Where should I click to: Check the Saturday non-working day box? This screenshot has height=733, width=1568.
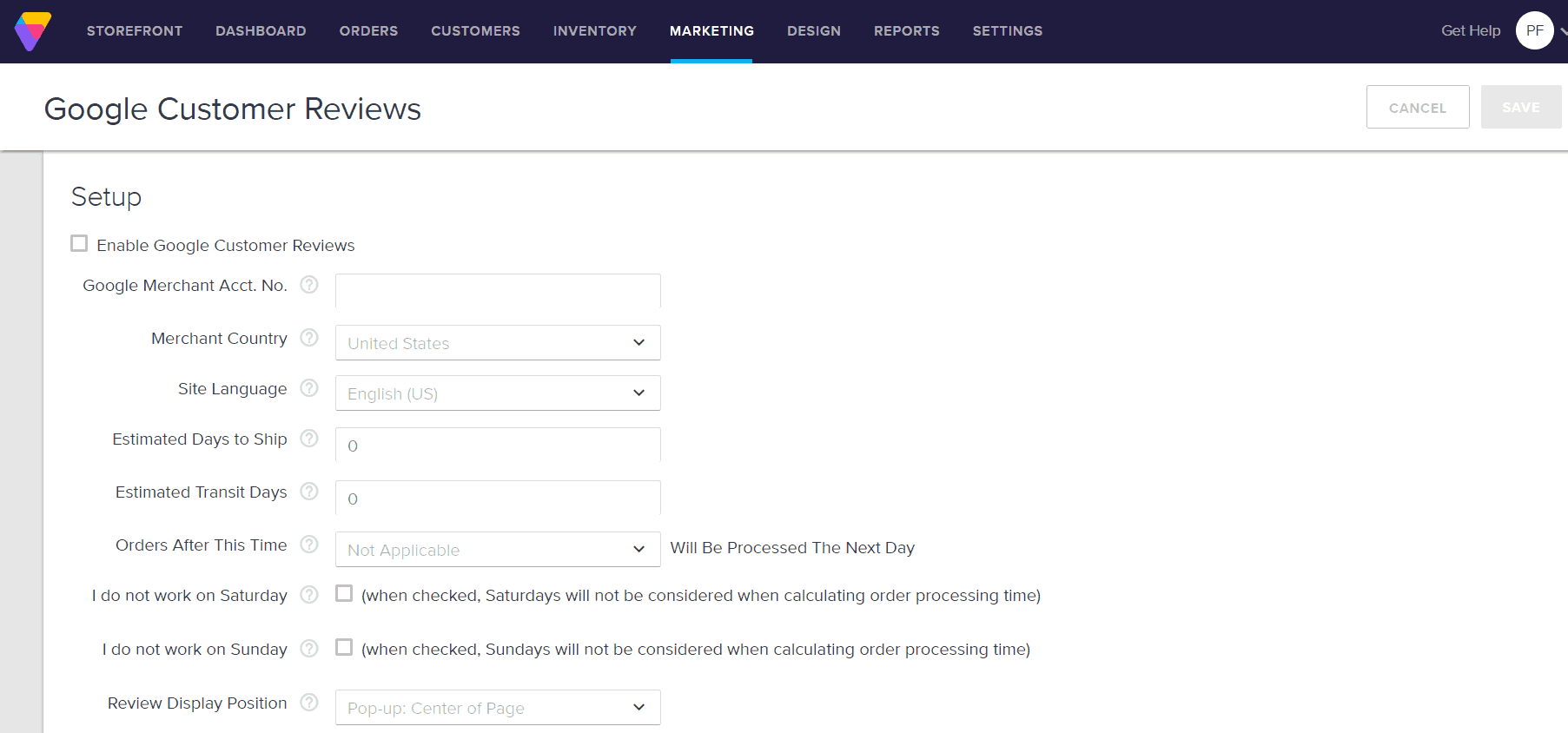pyautogui.click(x=344, y=593)
